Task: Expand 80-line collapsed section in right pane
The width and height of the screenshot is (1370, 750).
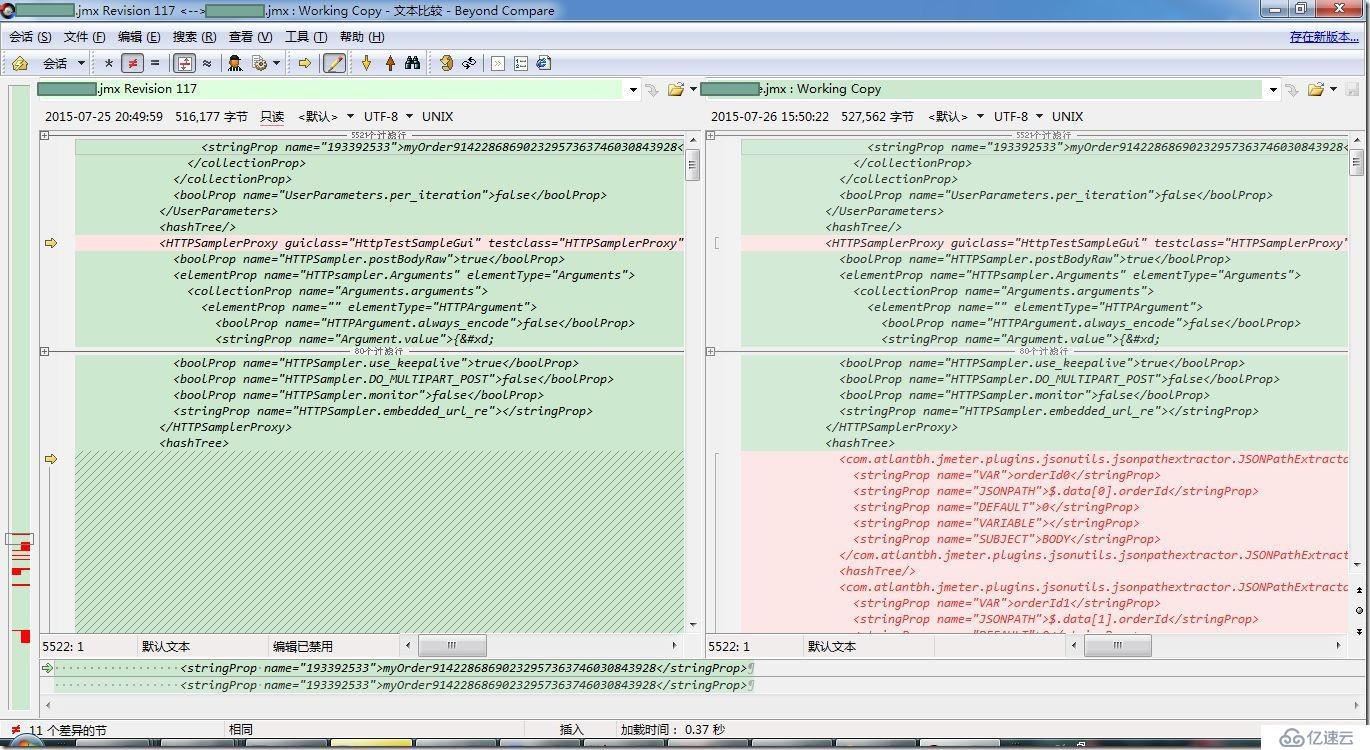Action: [x=710, y=351]
